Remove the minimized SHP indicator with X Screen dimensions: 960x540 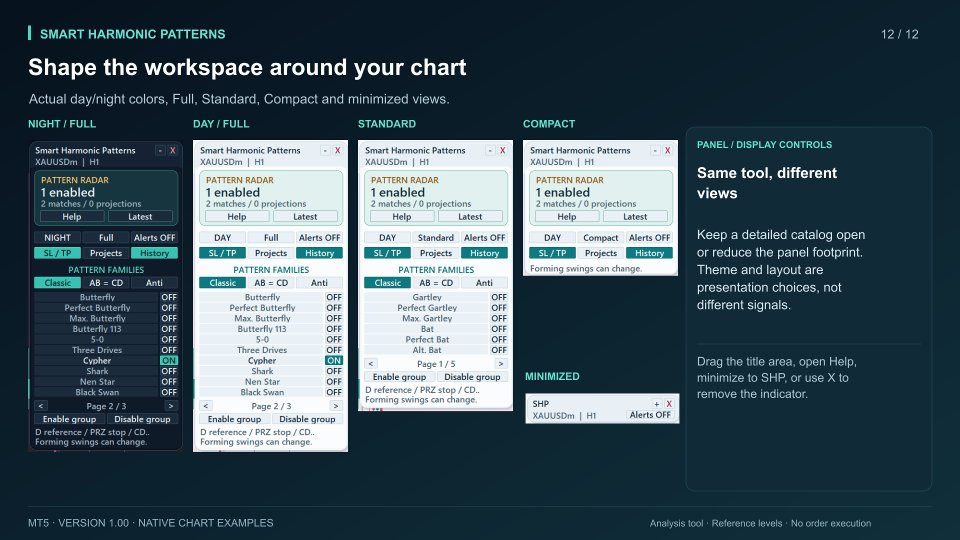pyautogui.click(x=669, y=404)
